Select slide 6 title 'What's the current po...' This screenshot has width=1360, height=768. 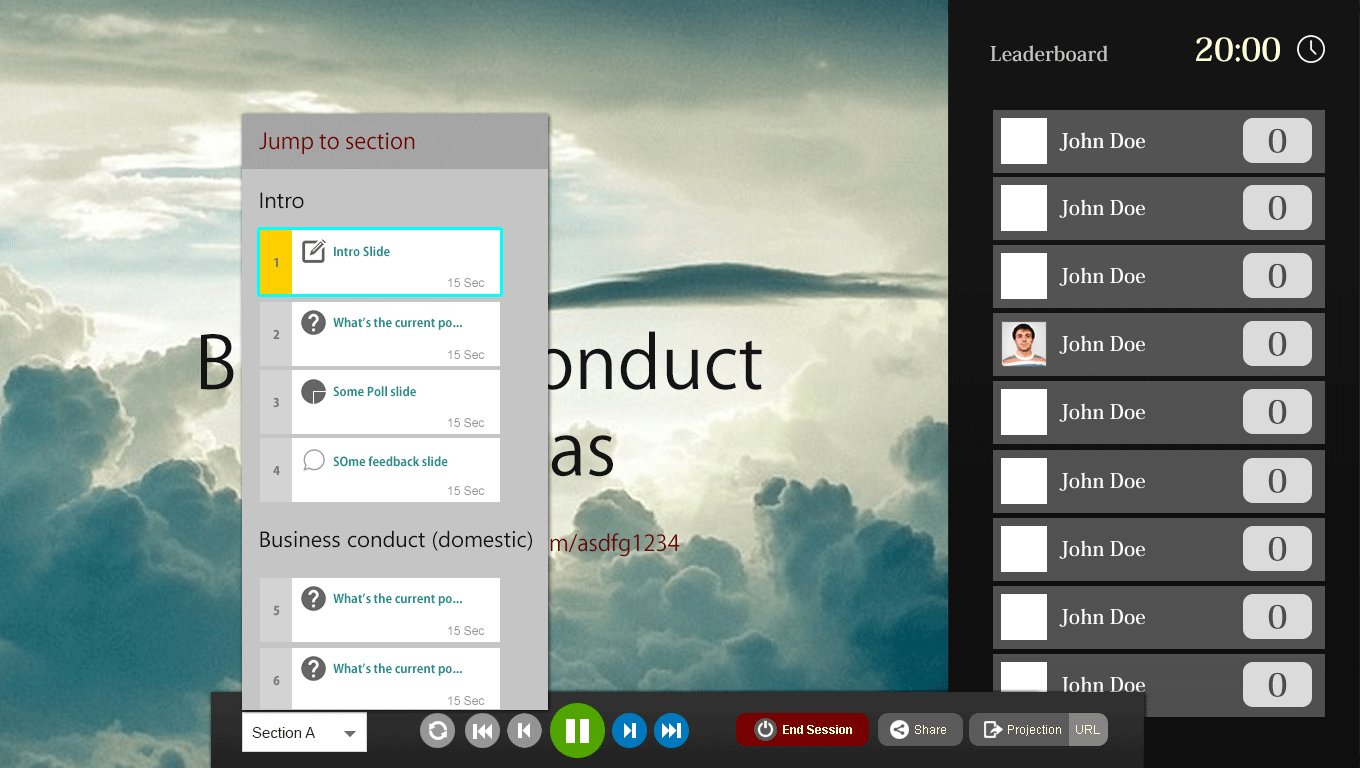point(398,669)
